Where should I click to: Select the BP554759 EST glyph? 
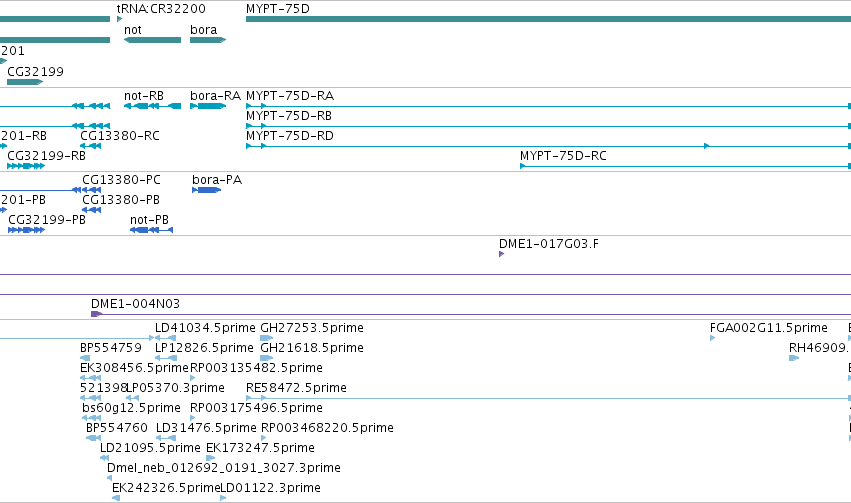[85, 358]
